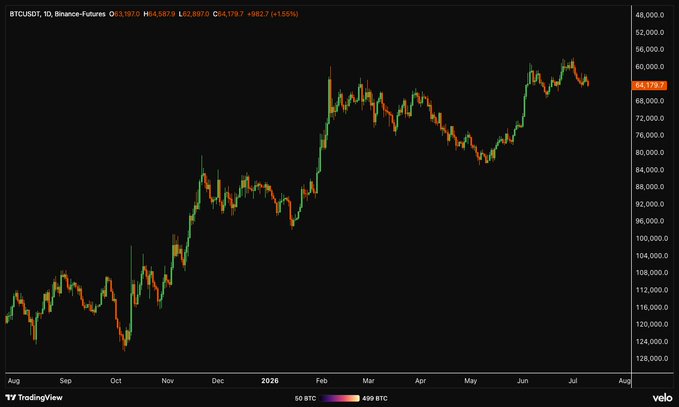
Task: Click the 50 to 499 BTC color gradient legend
Action: pyautogui.click(x=340, y=398)
